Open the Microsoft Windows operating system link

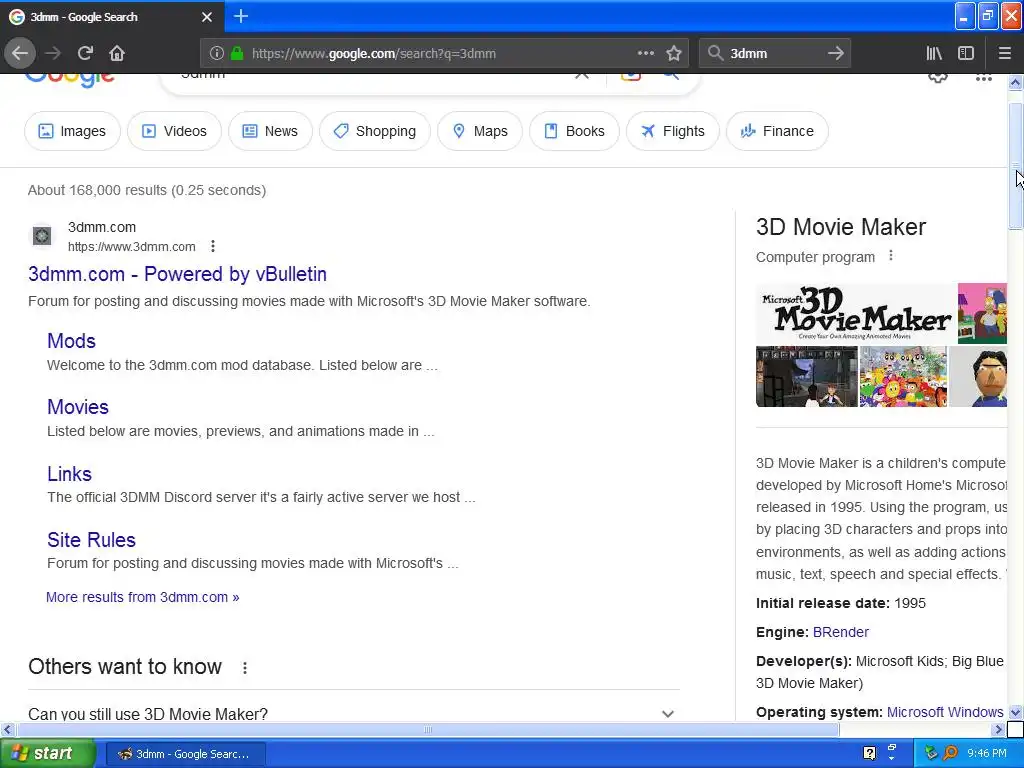tap(945, 712)
